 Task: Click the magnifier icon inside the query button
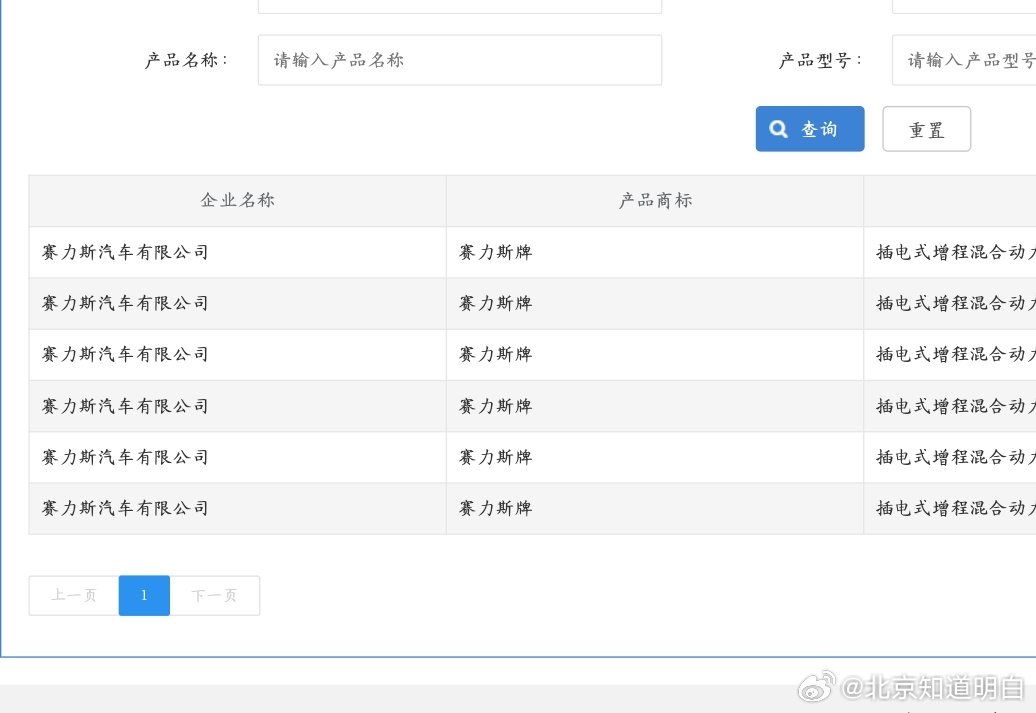[778, 128]
